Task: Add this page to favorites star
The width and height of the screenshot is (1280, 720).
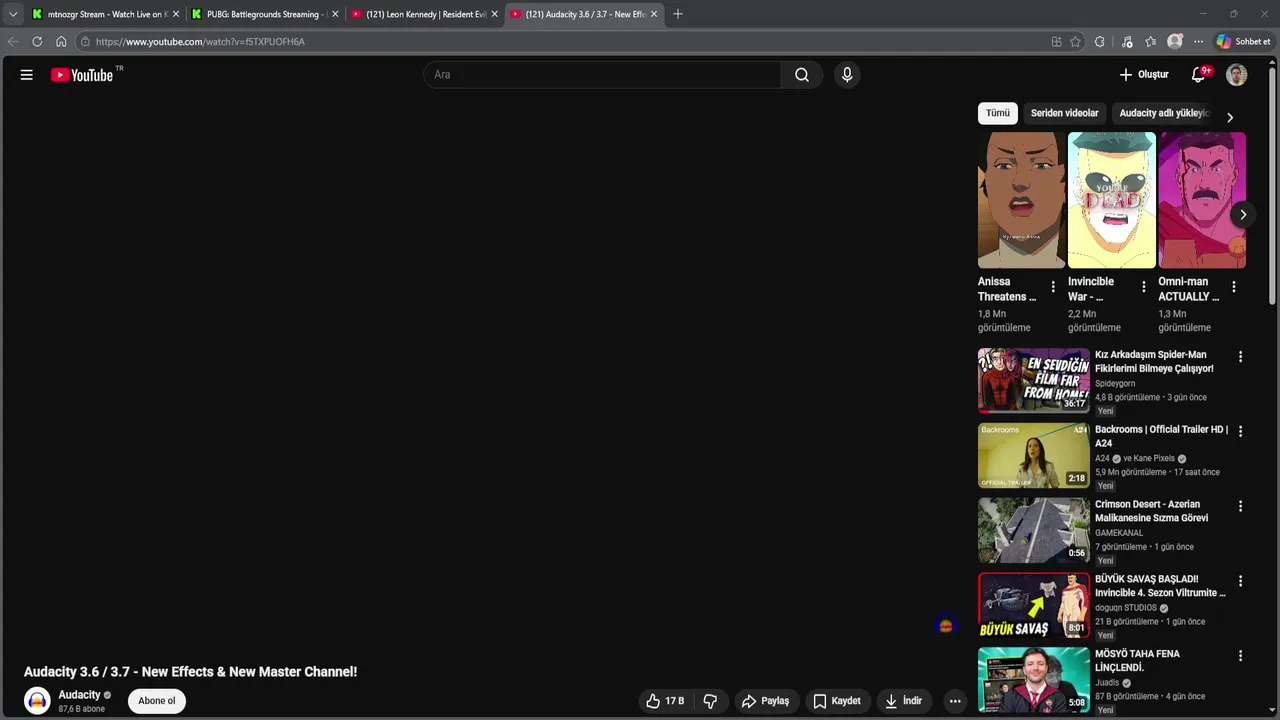Action: pos(1076,42)
